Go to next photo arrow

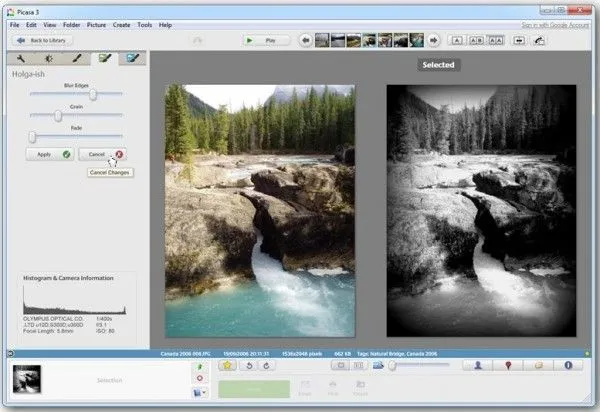[433, 40]
